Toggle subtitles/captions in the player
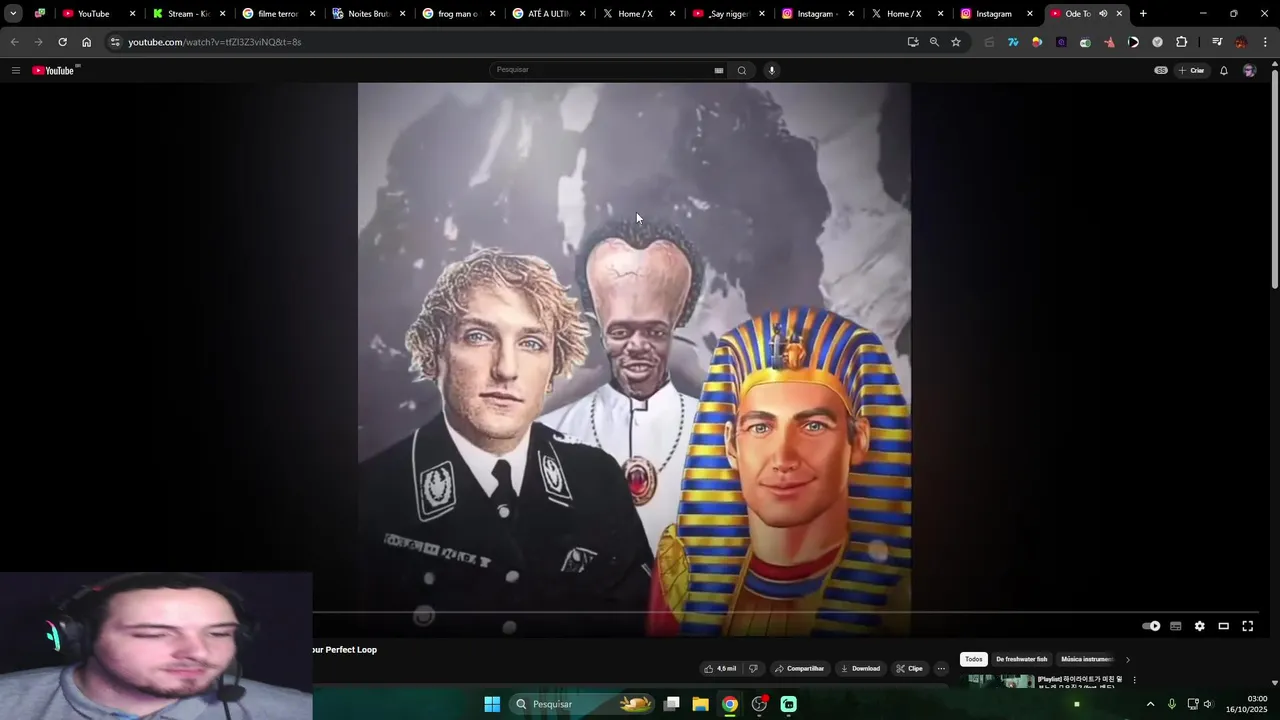 (1176, 626)
